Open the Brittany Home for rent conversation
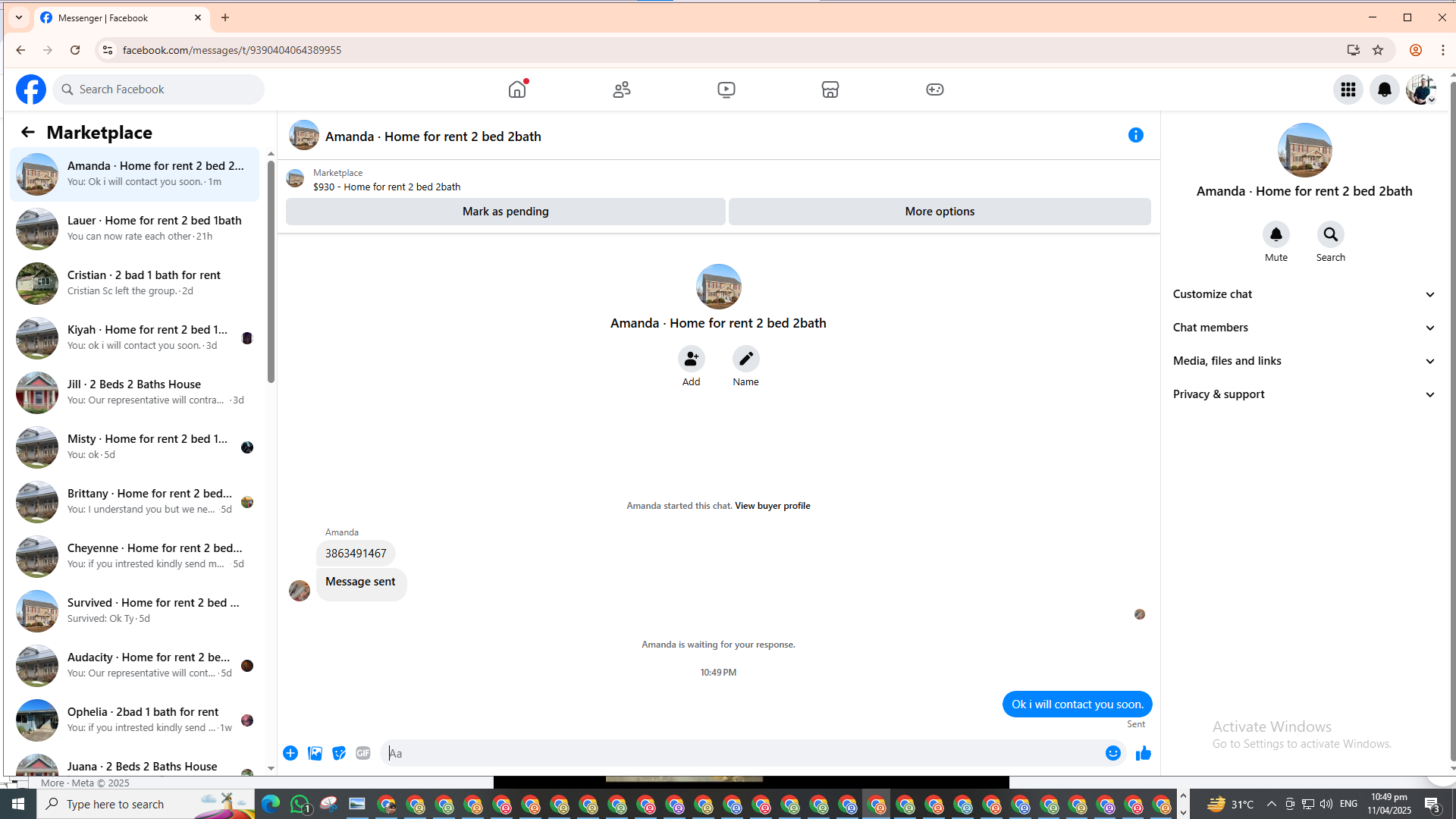Viewport: 1456px width, 819px height. (134, 501)
